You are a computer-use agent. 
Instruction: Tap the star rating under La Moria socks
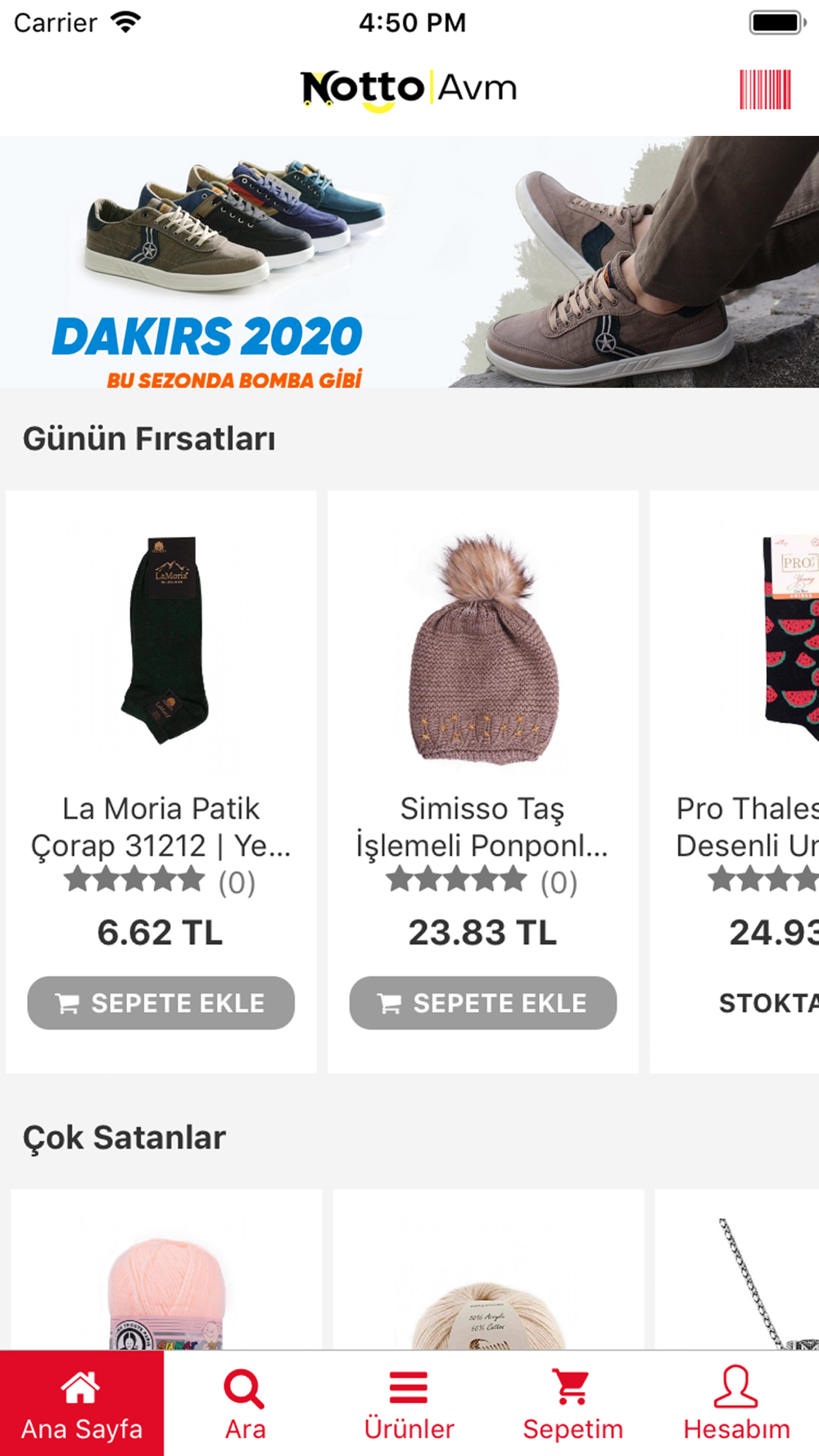tap(134, 880)
